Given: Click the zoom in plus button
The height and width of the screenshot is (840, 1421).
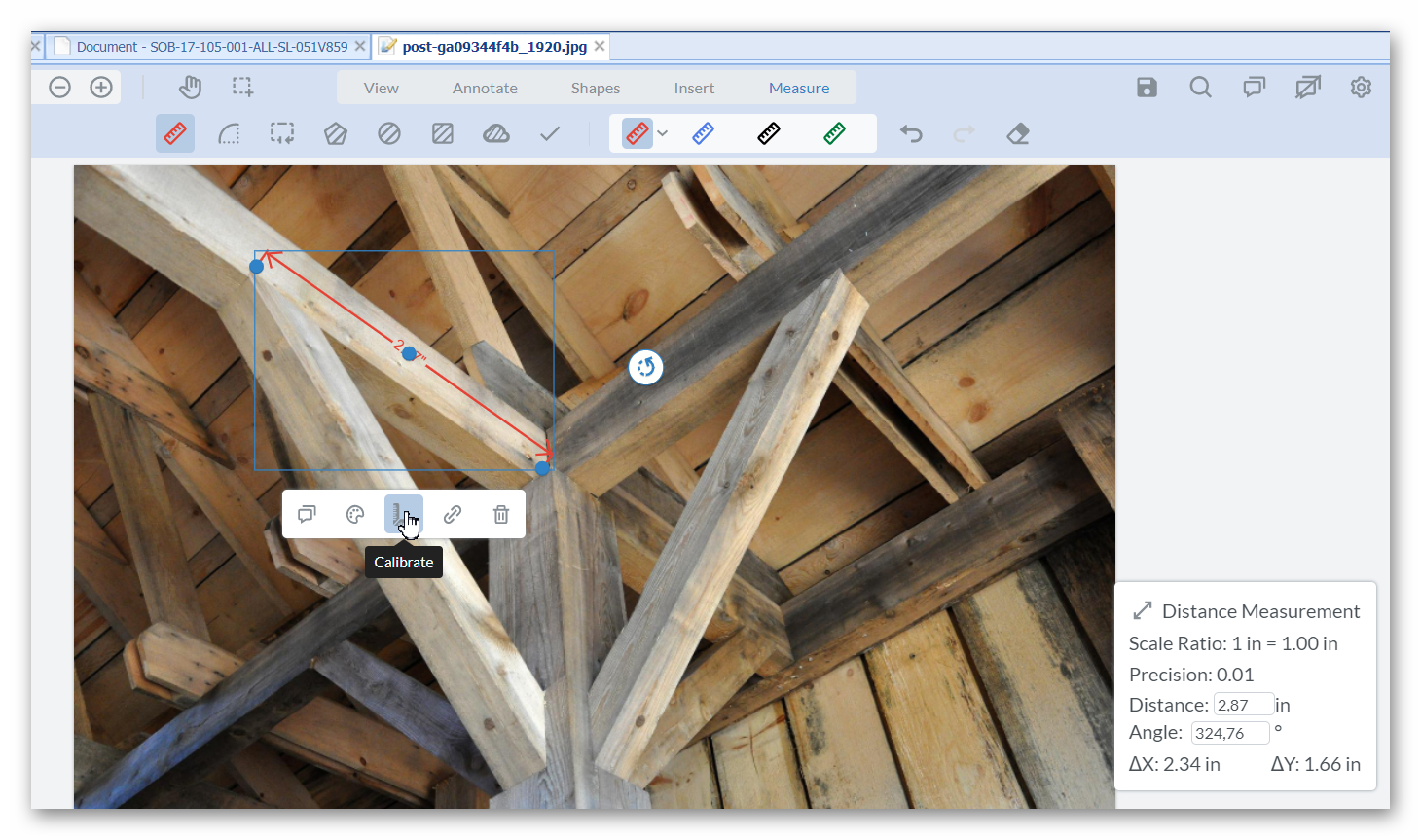Looking at the screenshot, I should click(101, 88).
